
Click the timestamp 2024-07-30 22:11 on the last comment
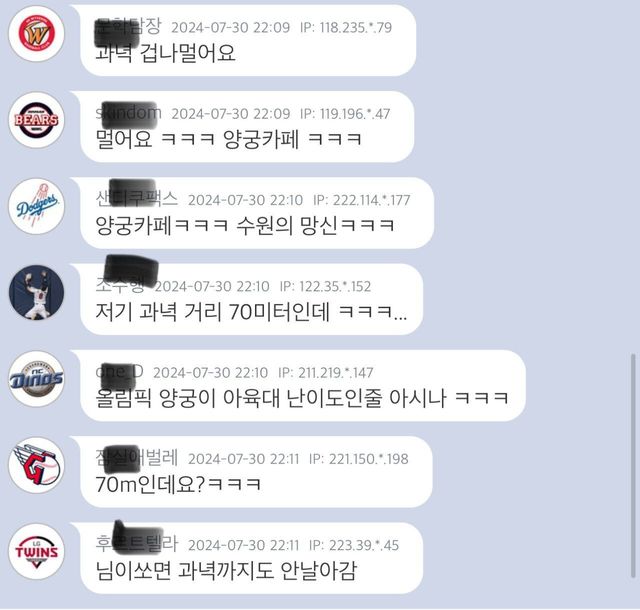244,545
